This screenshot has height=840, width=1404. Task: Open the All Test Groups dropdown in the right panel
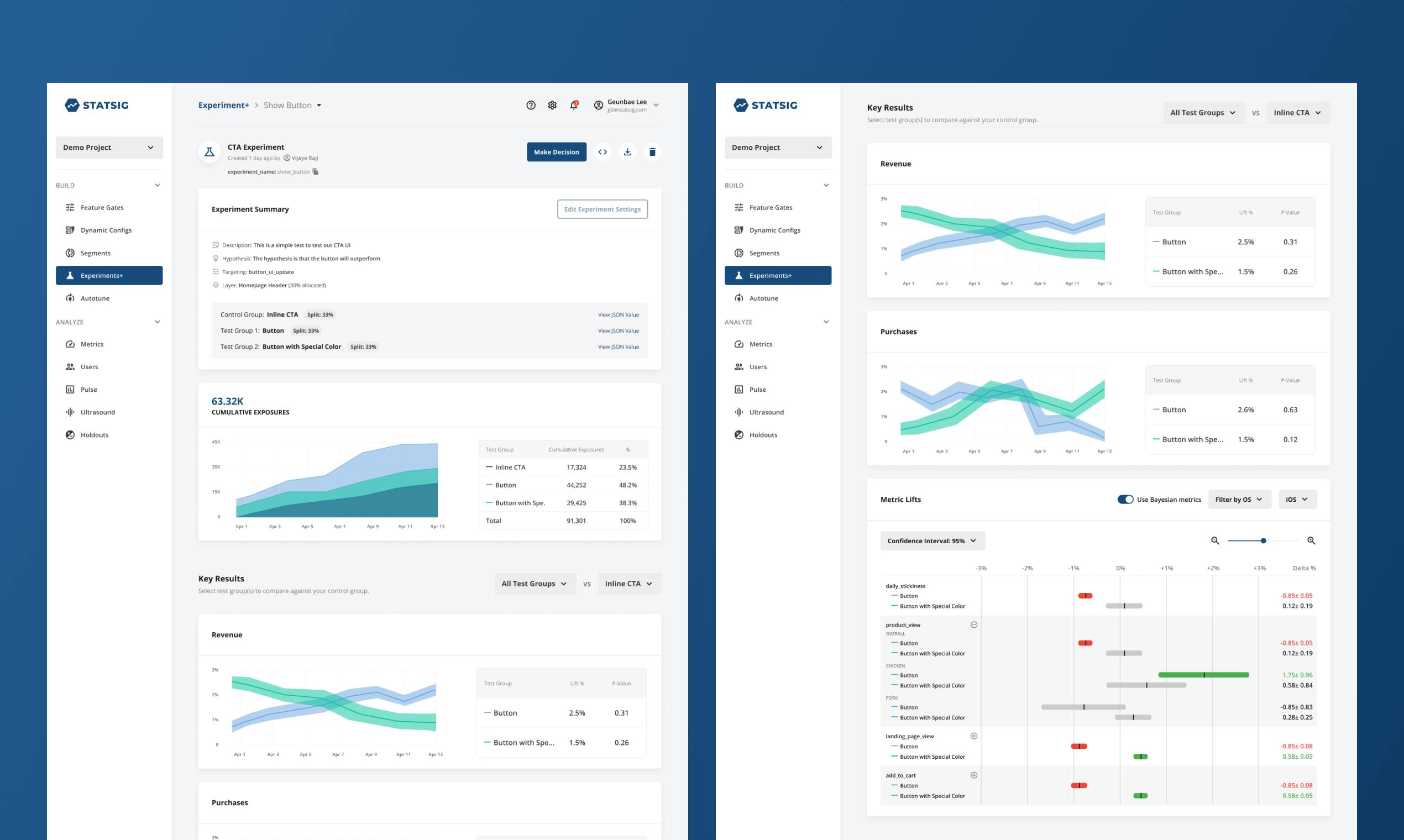pos(1203,113)
